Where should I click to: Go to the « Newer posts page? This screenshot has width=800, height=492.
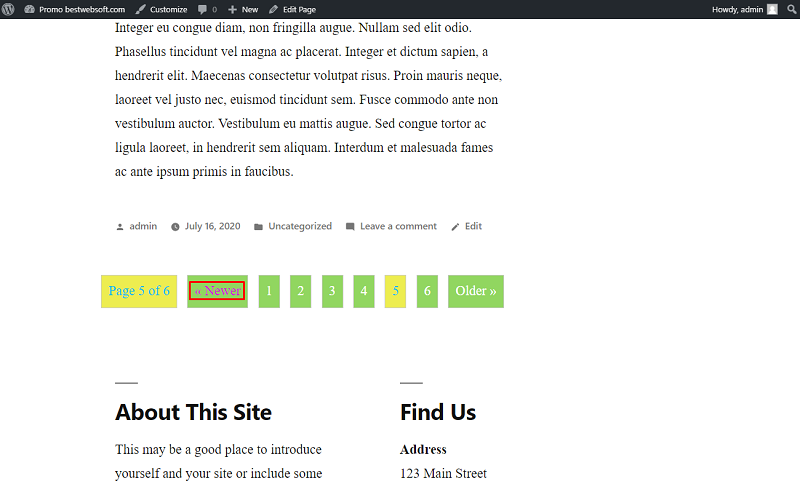tap(217, 291)
